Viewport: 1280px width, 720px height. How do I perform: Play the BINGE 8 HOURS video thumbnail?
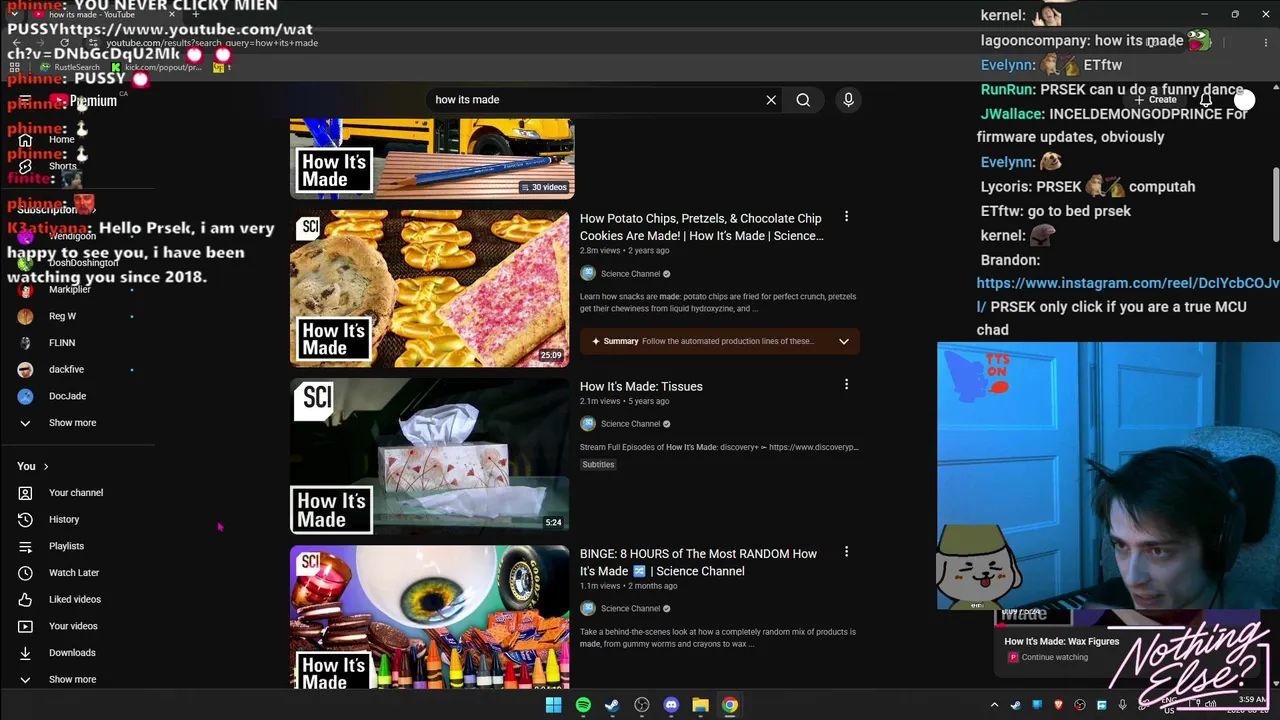(x=430, y=617)
